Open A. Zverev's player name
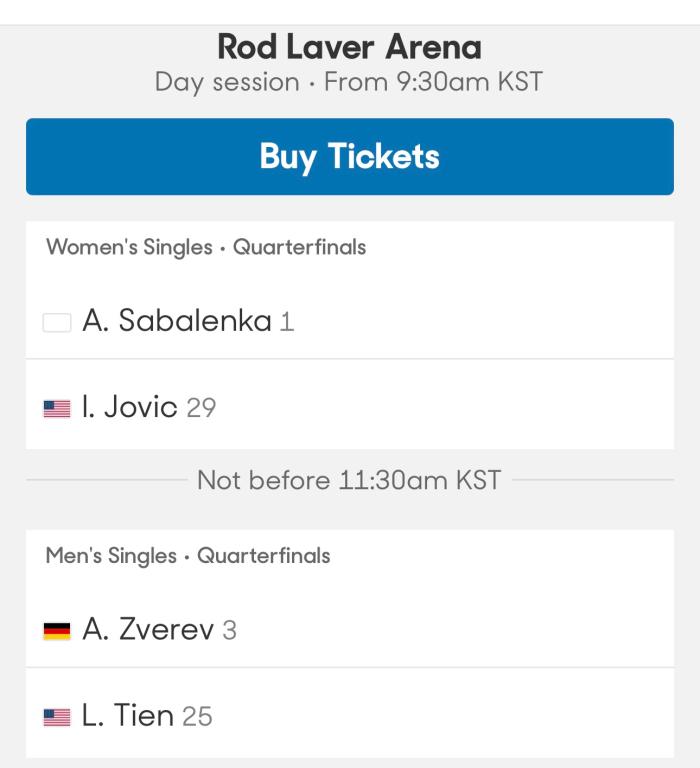 coord(147,631)
